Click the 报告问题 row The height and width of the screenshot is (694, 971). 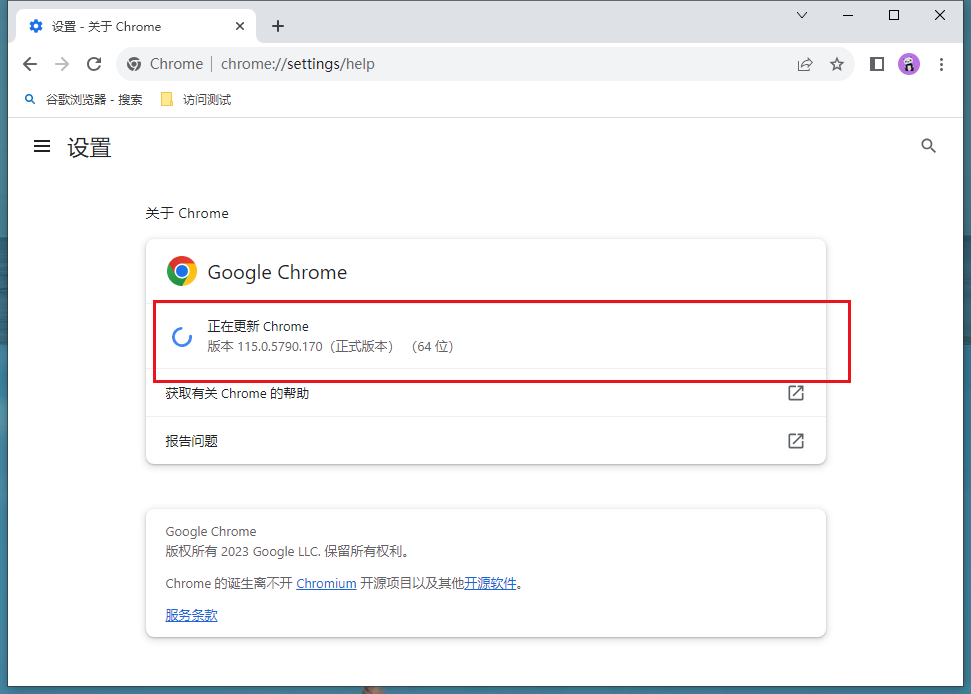486,441
